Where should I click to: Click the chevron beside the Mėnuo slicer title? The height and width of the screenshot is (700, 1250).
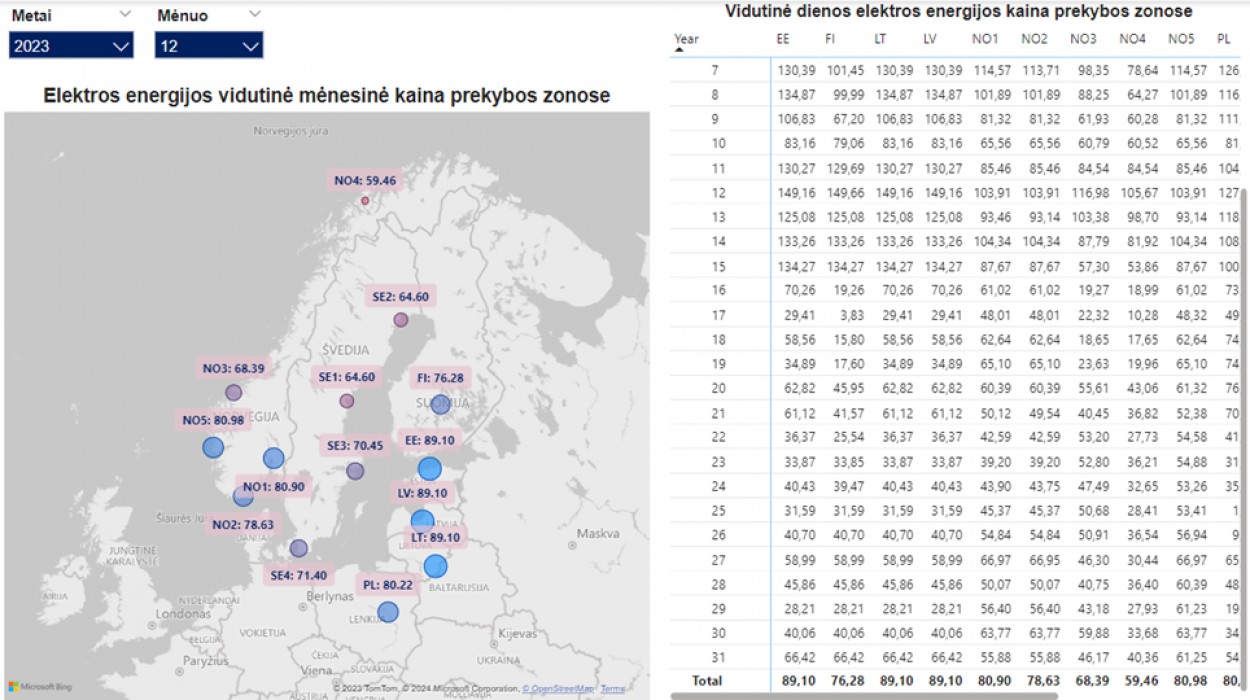coord(255,14)
